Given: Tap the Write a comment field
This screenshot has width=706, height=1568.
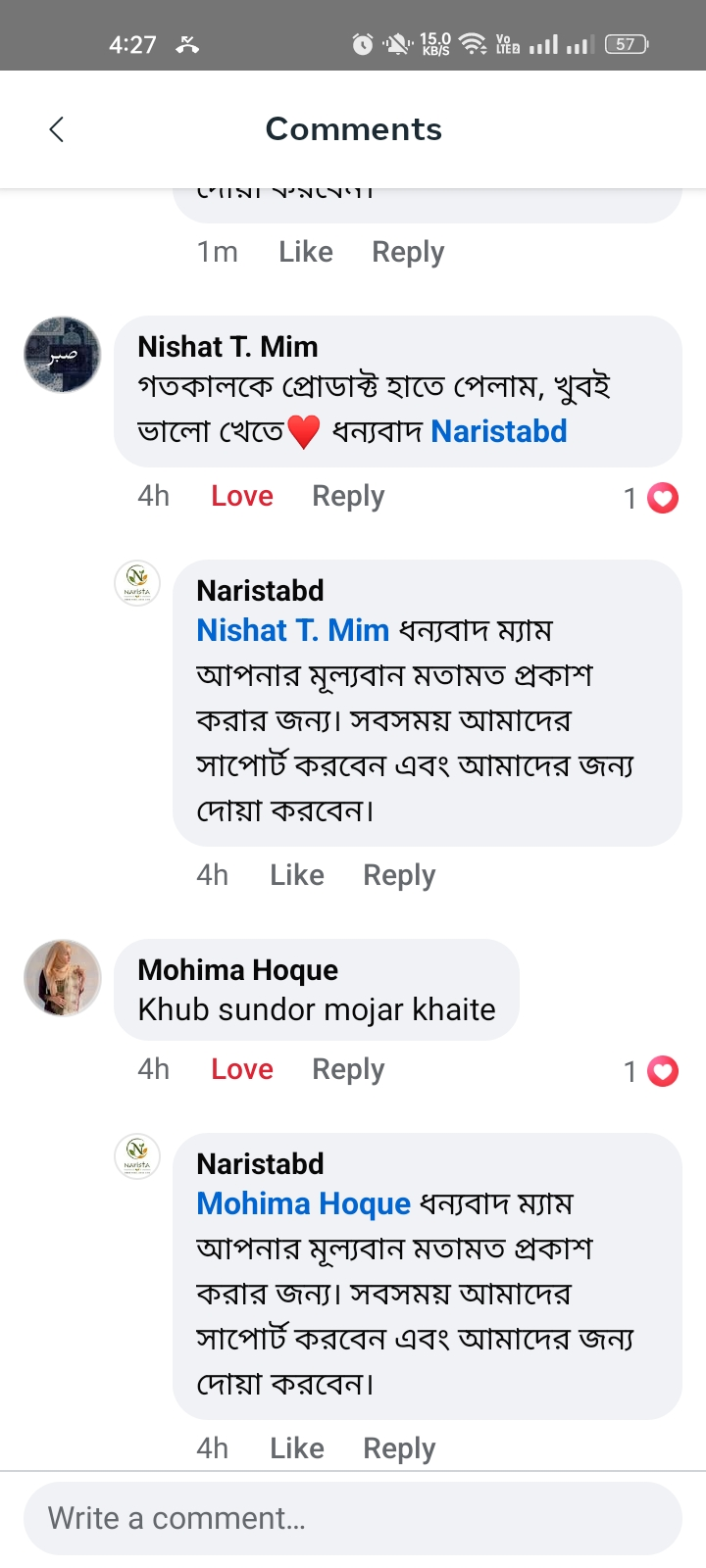Looking at the screenshot, I should pyautogui.click(x=353, y=1518).
